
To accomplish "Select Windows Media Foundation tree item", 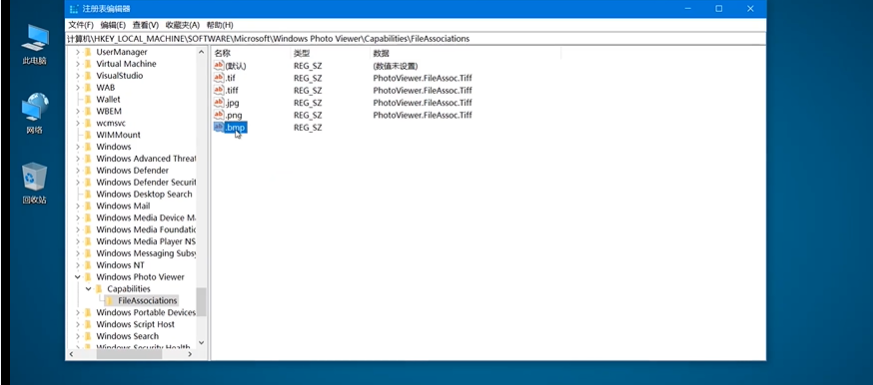I will coord(146,229).
